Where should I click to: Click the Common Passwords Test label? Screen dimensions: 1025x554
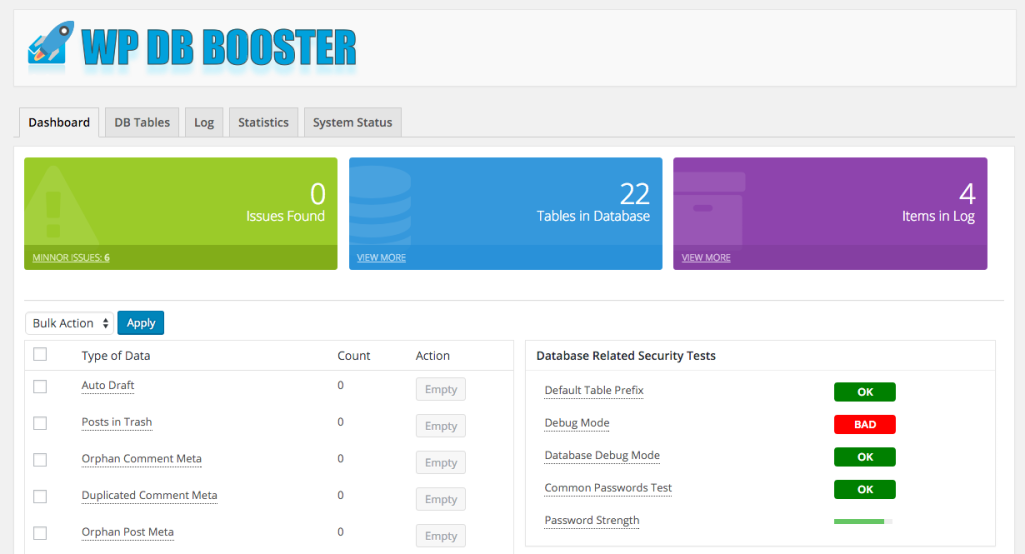tap(608, 488)
